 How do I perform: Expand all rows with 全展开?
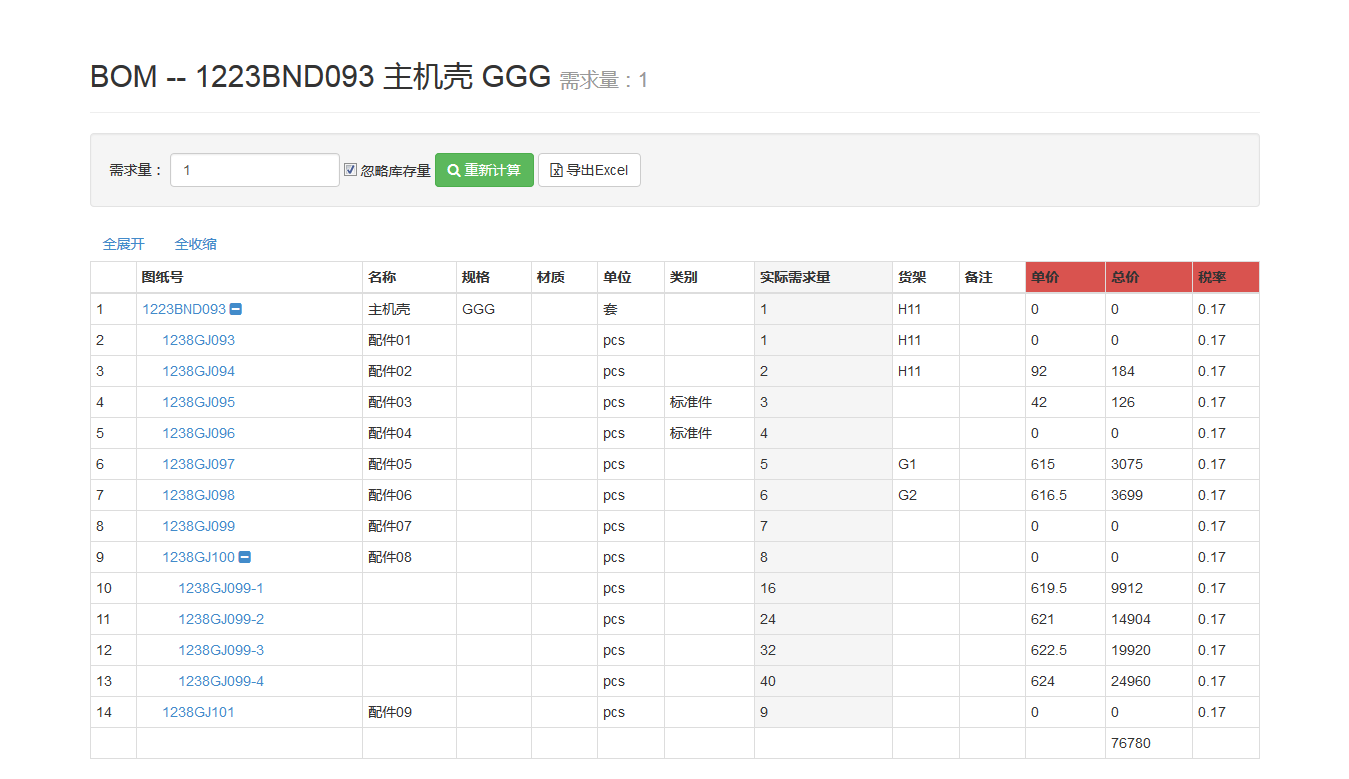(124, 244)
